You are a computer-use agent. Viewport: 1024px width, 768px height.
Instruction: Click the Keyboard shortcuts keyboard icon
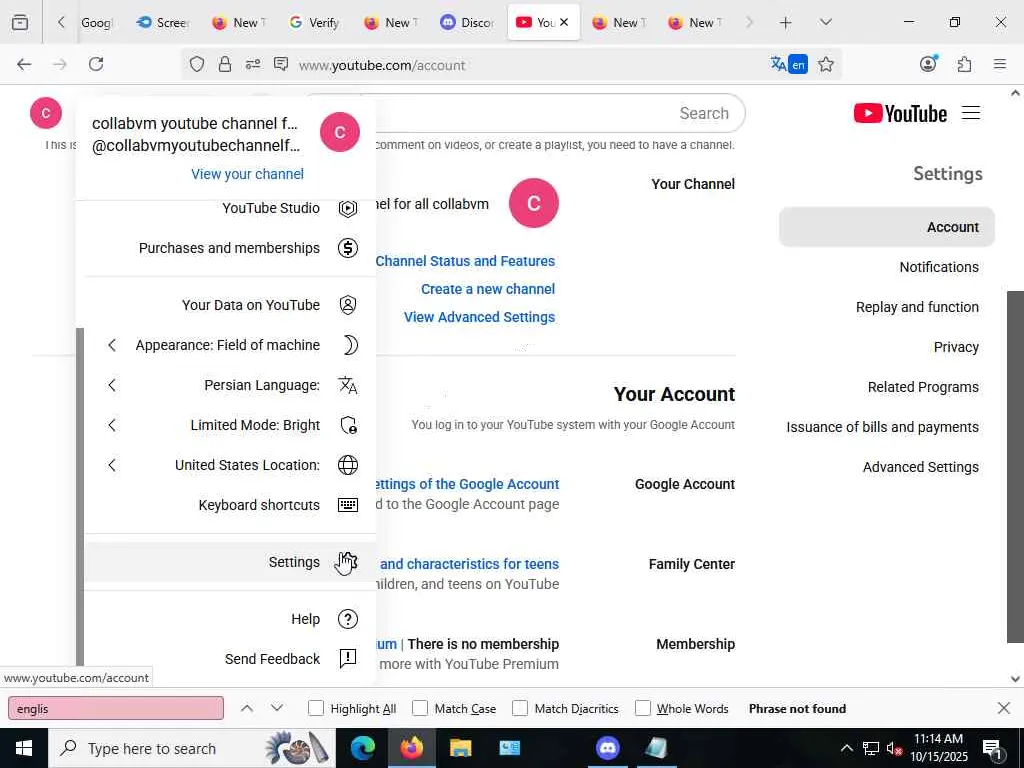coord(347,505)
